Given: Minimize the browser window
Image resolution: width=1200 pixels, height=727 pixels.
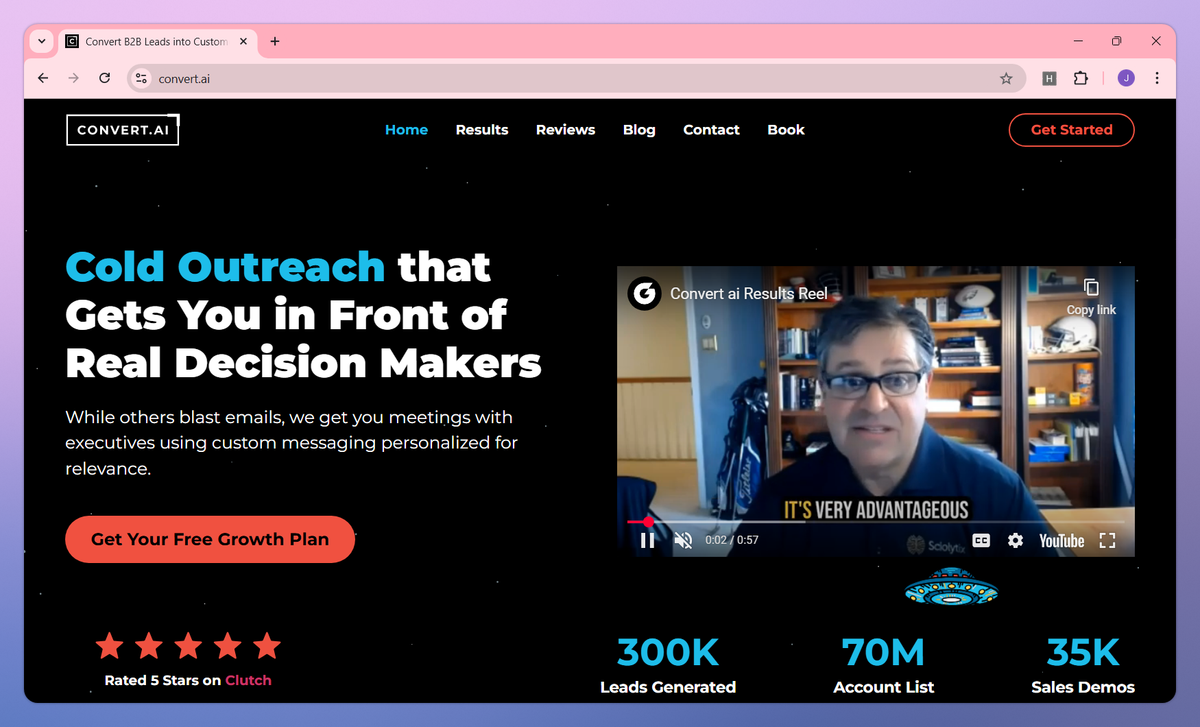Looking at the screenshot, I should coord(1078,41).
